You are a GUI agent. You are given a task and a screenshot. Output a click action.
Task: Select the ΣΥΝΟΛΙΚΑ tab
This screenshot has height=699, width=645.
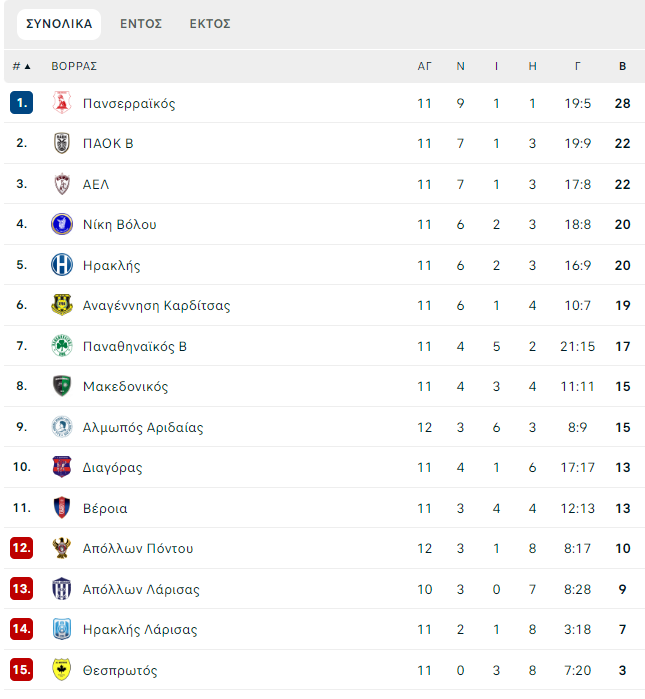(59, 24)
